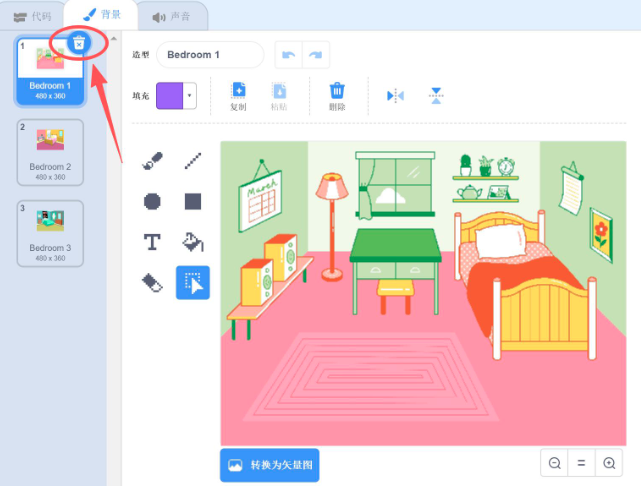The height and width of the screenshot is (487, 641).
Task: Select the Fill bucket tool
Action: click(x=193, y=242)
